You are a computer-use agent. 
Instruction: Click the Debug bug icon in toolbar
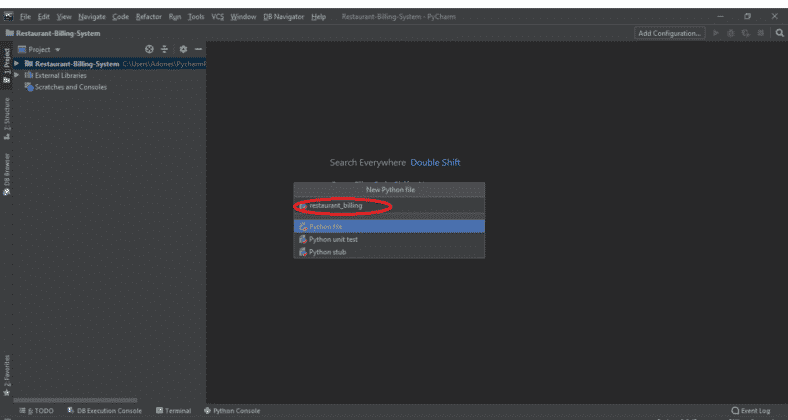tap(732, 33)
